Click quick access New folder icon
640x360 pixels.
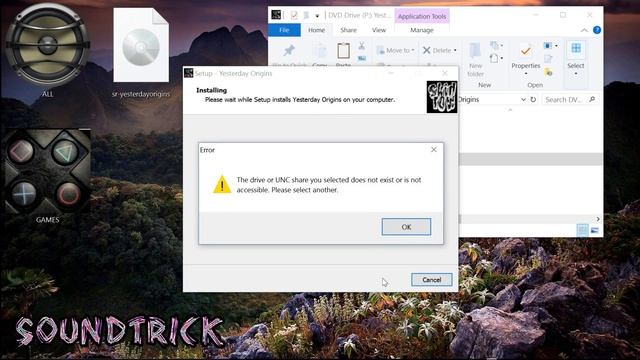coord(306,16)
